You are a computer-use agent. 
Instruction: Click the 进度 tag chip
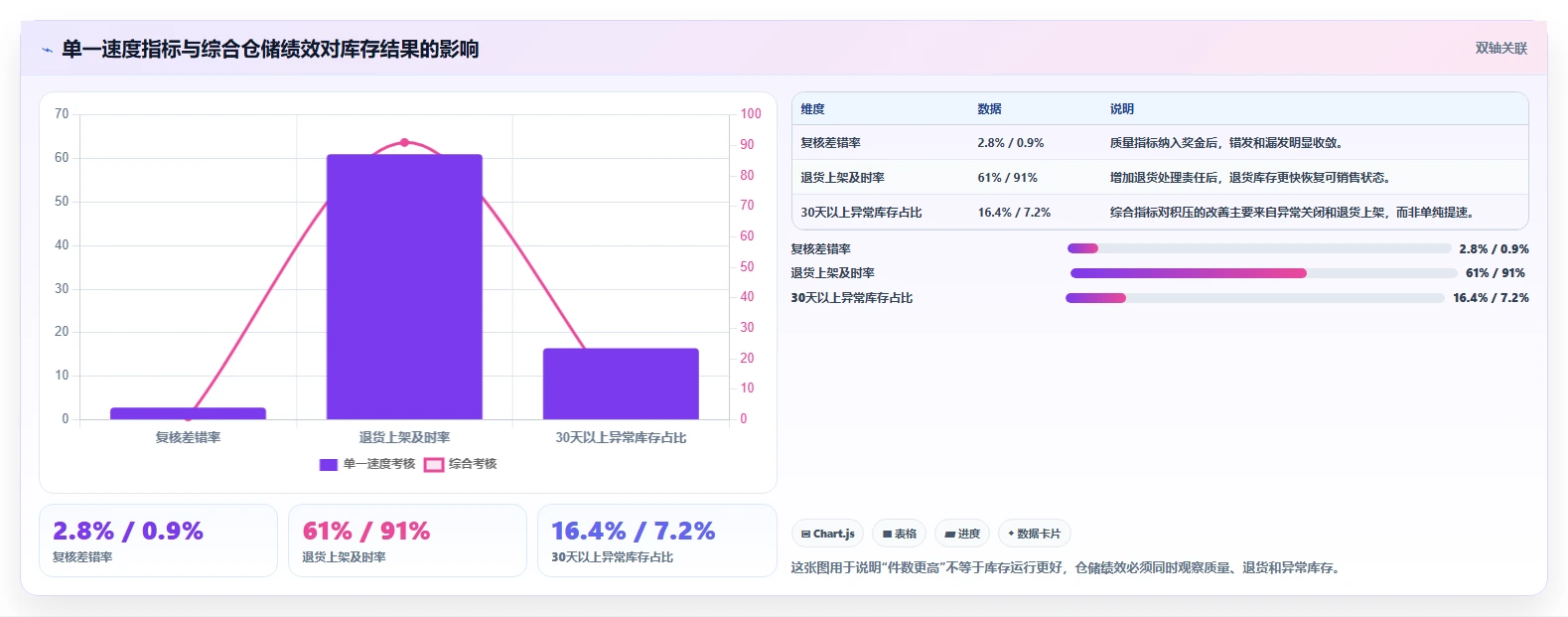click(962, 534)
